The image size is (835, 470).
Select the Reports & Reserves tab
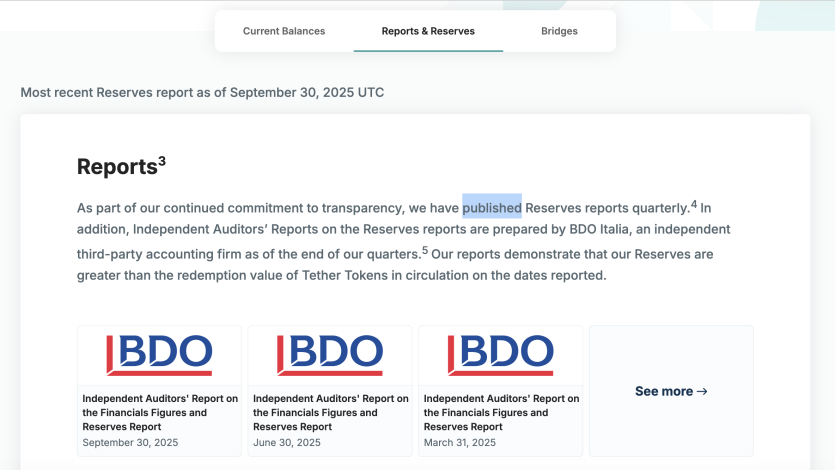point(428,31)
